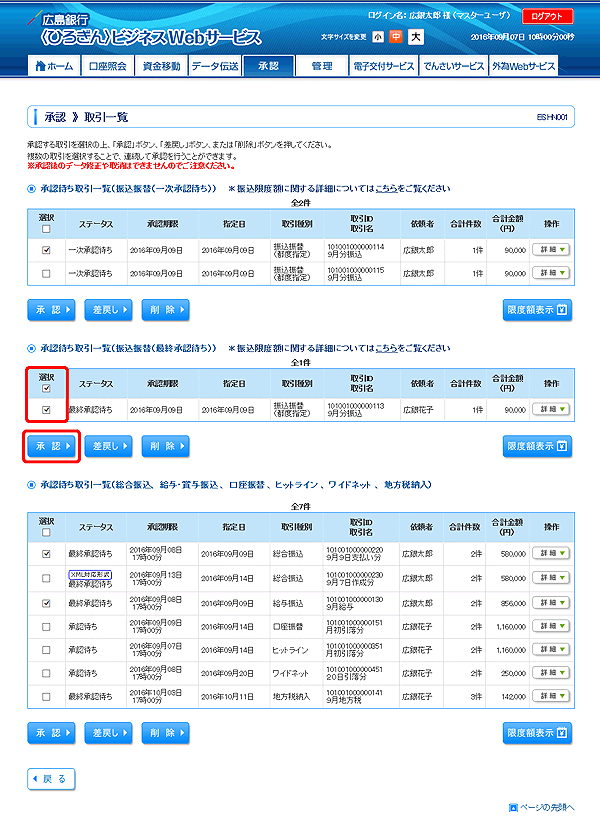Uncheck the 給与振込 9月給与 row checkbox
The width and height of the screenshot is (600, 820).
coord(47,603)
